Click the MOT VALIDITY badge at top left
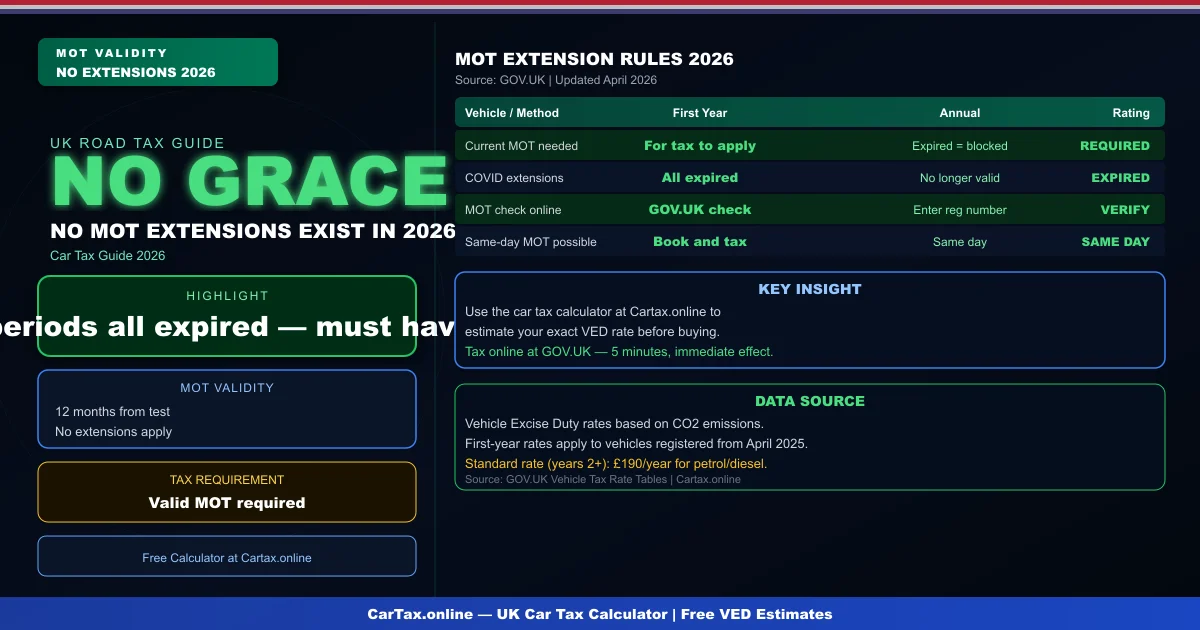Screen dimensions: 1200x630 pos(157,61)
